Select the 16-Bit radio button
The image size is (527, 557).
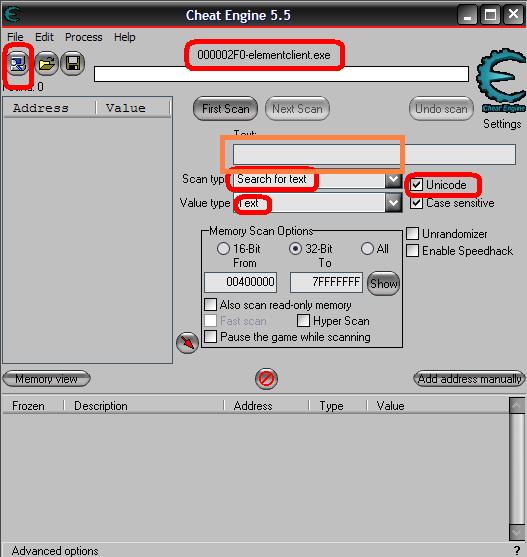click(223, 248)
